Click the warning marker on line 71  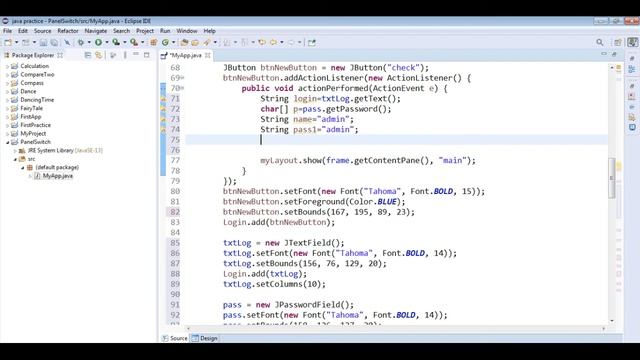(163, 98)
